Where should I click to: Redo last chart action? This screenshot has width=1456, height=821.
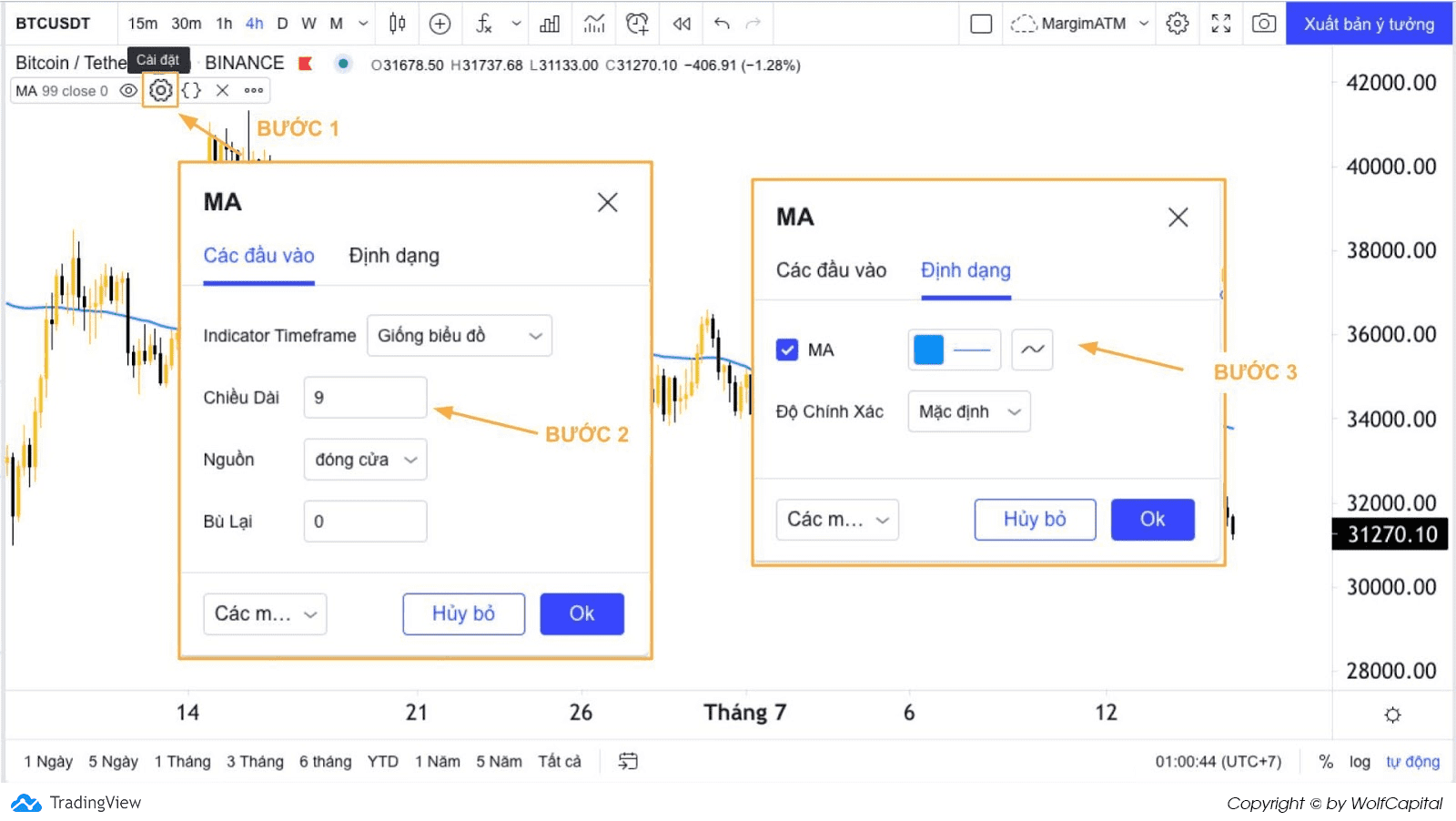pyautogui.click(x=753, y=24)
